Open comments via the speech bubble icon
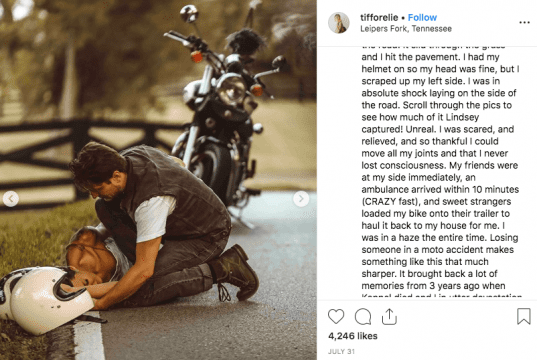This screenshot has width=537, height=360. pyautogui.click(x=363, y=316)
